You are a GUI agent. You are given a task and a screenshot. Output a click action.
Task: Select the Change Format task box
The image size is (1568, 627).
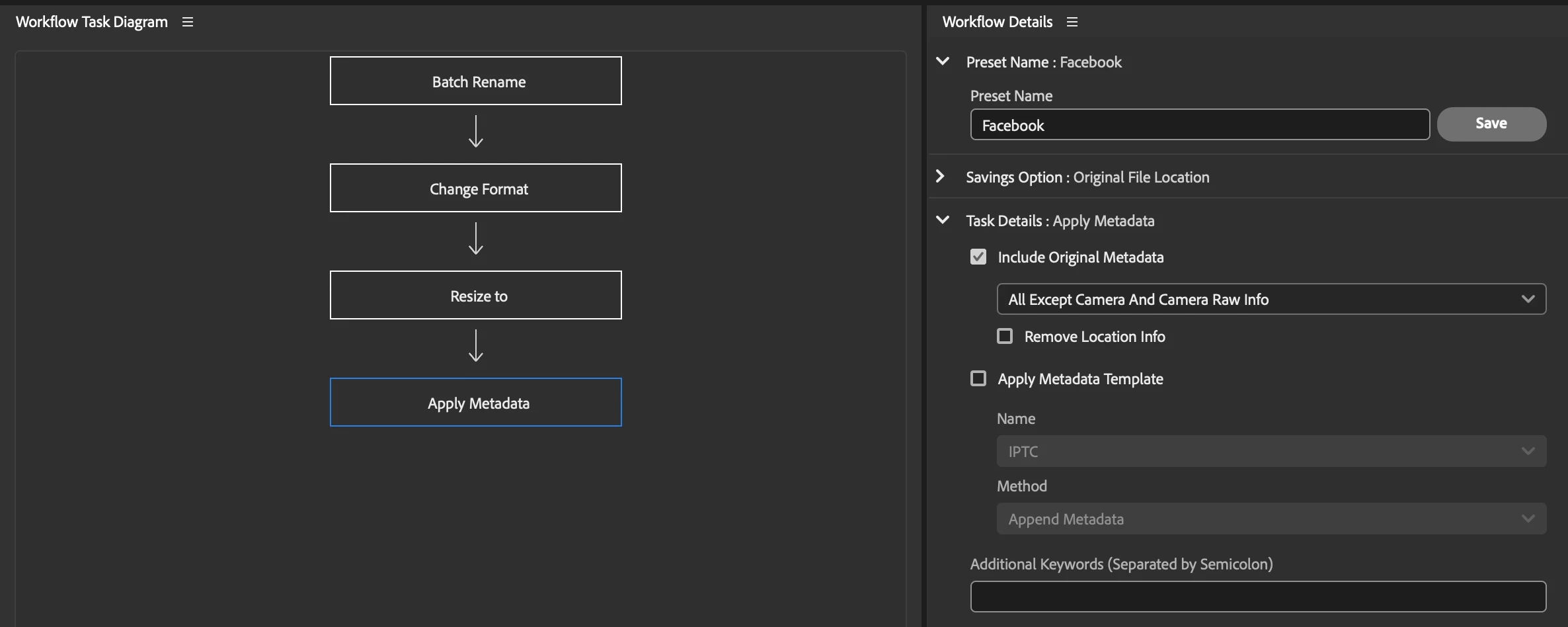476,188
